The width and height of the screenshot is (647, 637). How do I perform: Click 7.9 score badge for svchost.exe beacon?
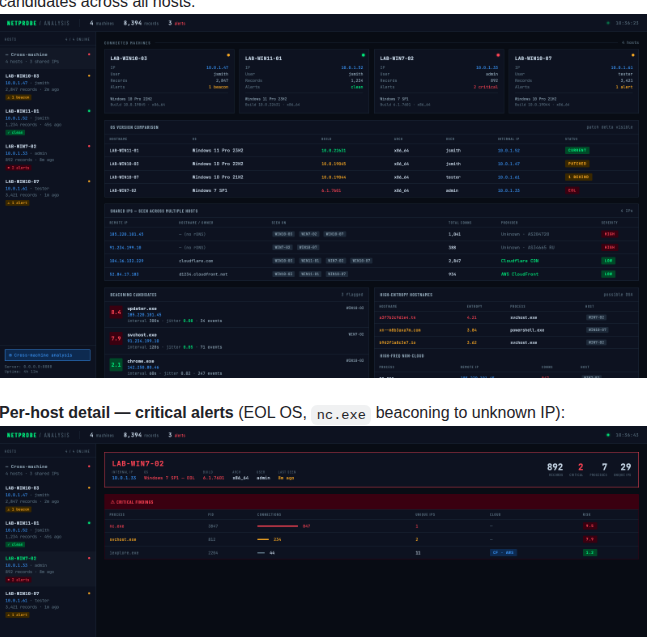click(x=116, y=339)
